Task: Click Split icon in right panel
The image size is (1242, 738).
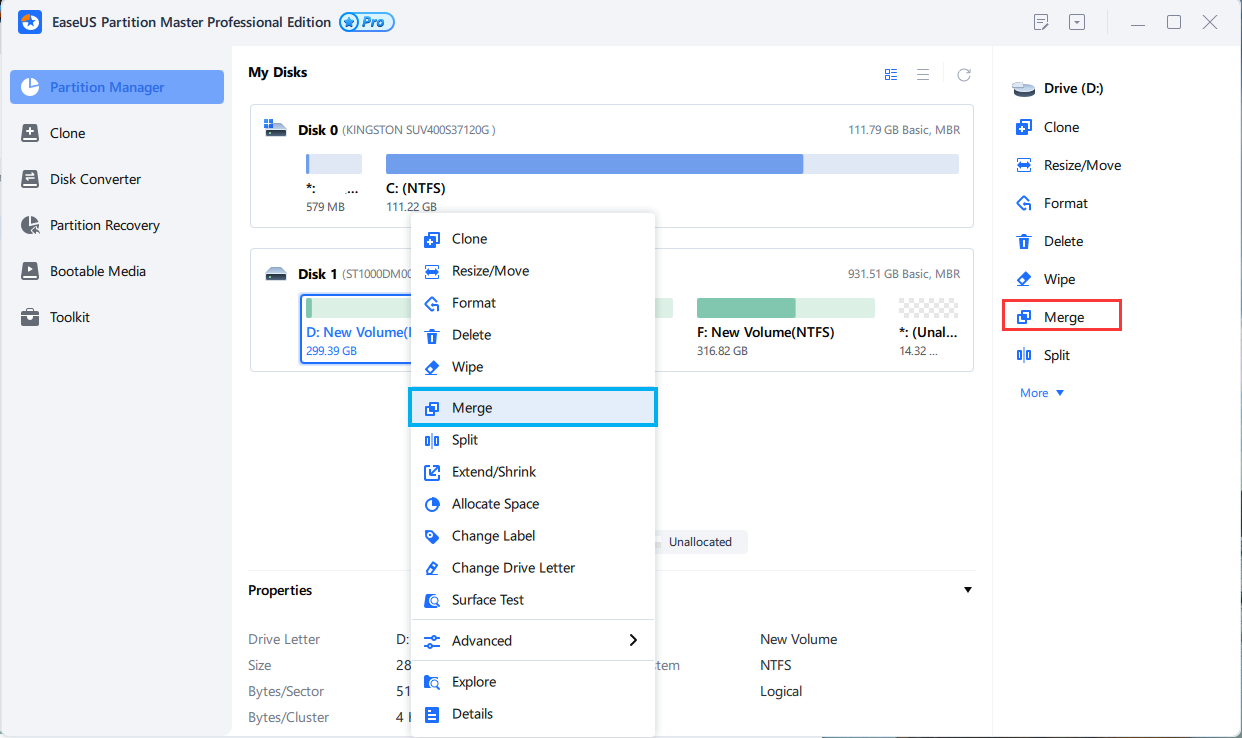Action: tap(1024, 355)
